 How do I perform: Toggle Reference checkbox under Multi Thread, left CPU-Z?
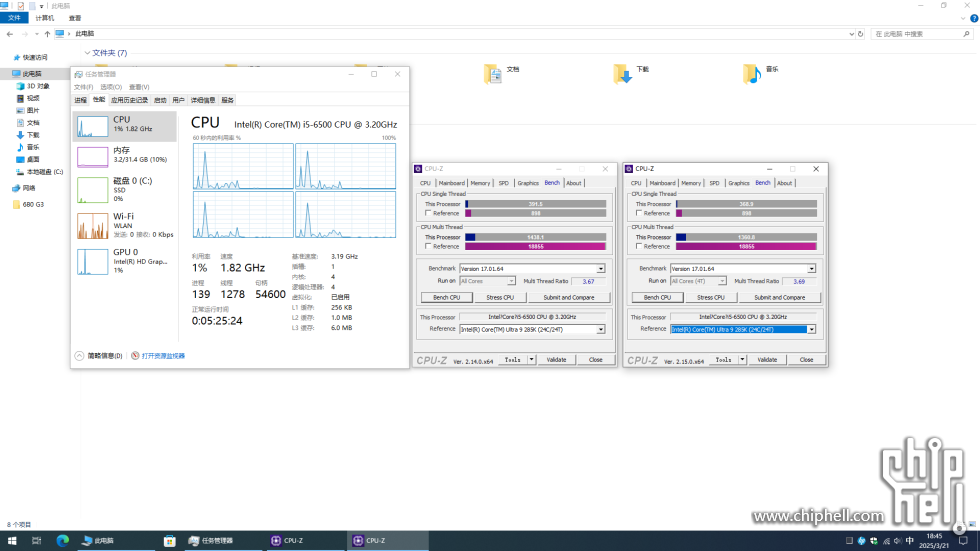click(428, 247)
